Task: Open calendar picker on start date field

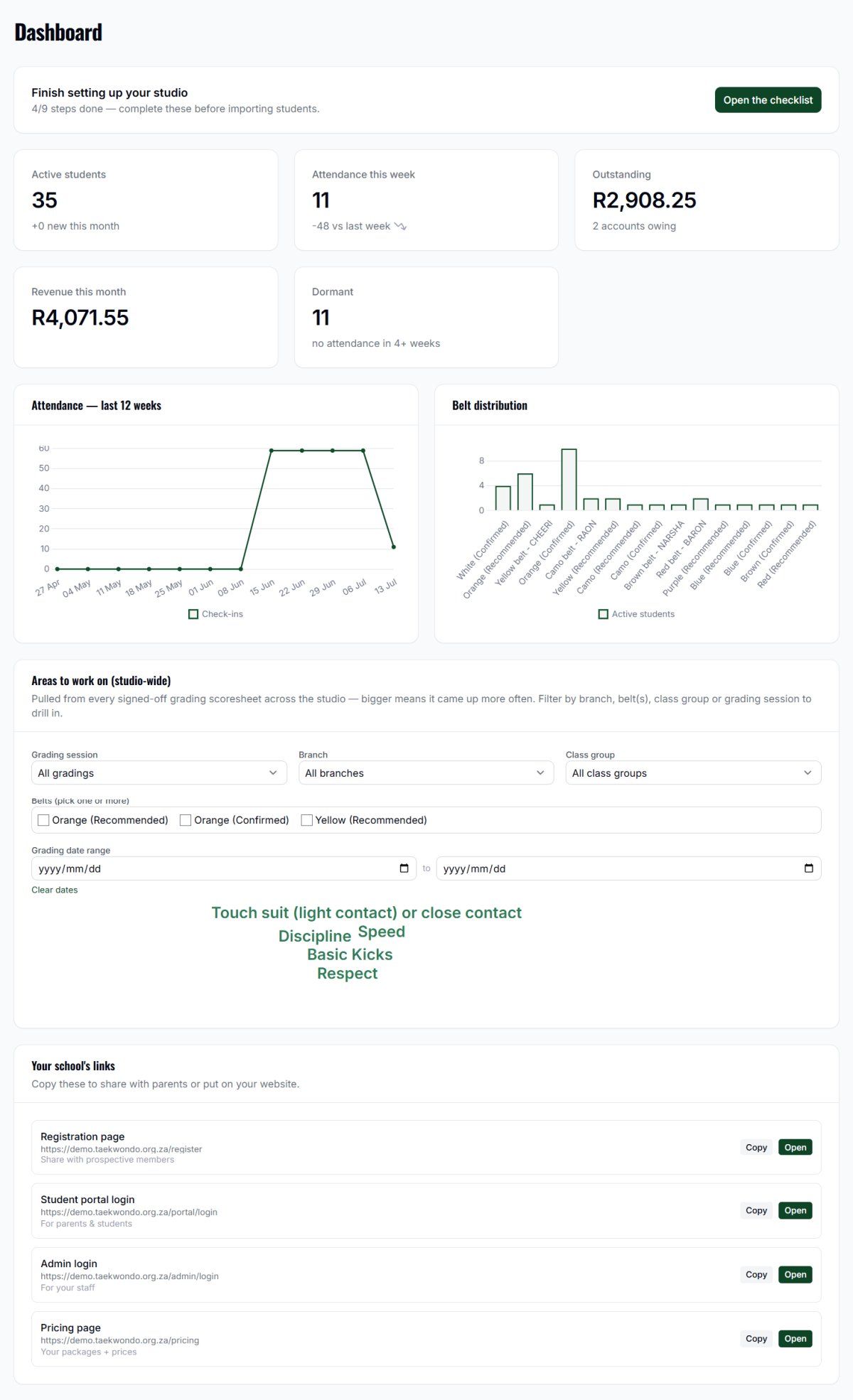Action: pos(404,868)
